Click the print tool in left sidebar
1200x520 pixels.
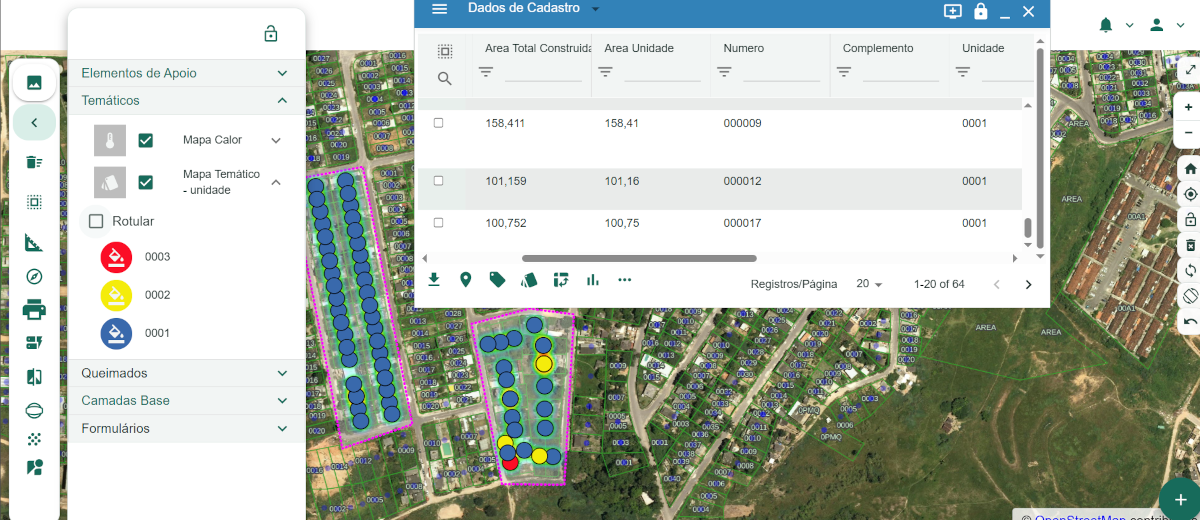pos(34,310)
